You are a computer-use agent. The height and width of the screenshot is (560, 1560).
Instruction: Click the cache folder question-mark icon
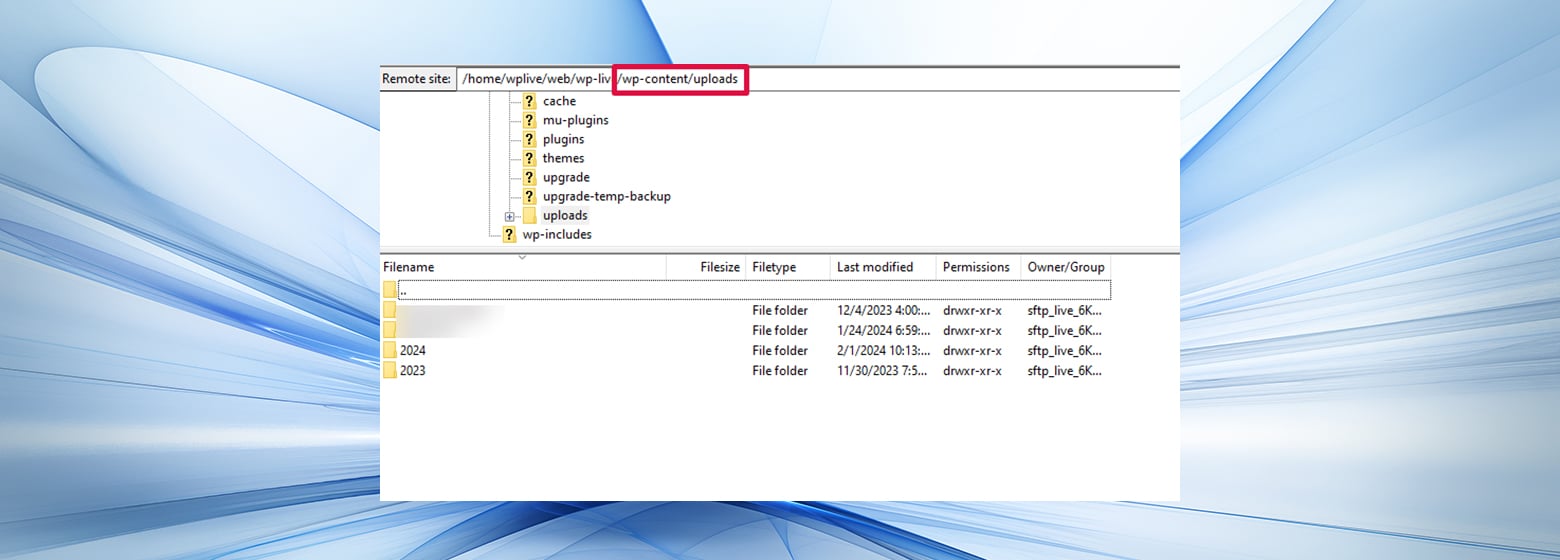click(529, 101)
